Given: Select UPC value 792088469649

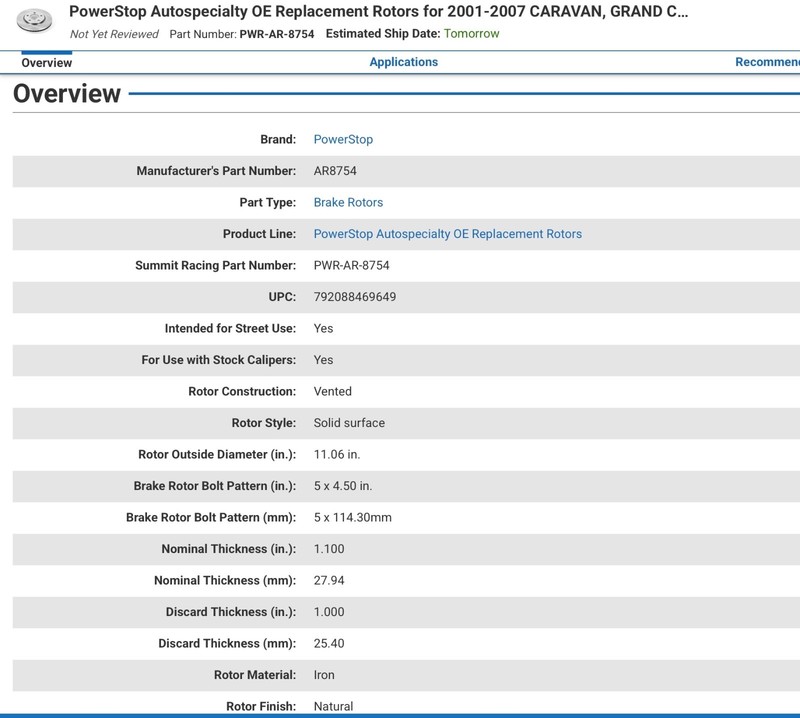Looking at the screenshot, I should (355, 296).
